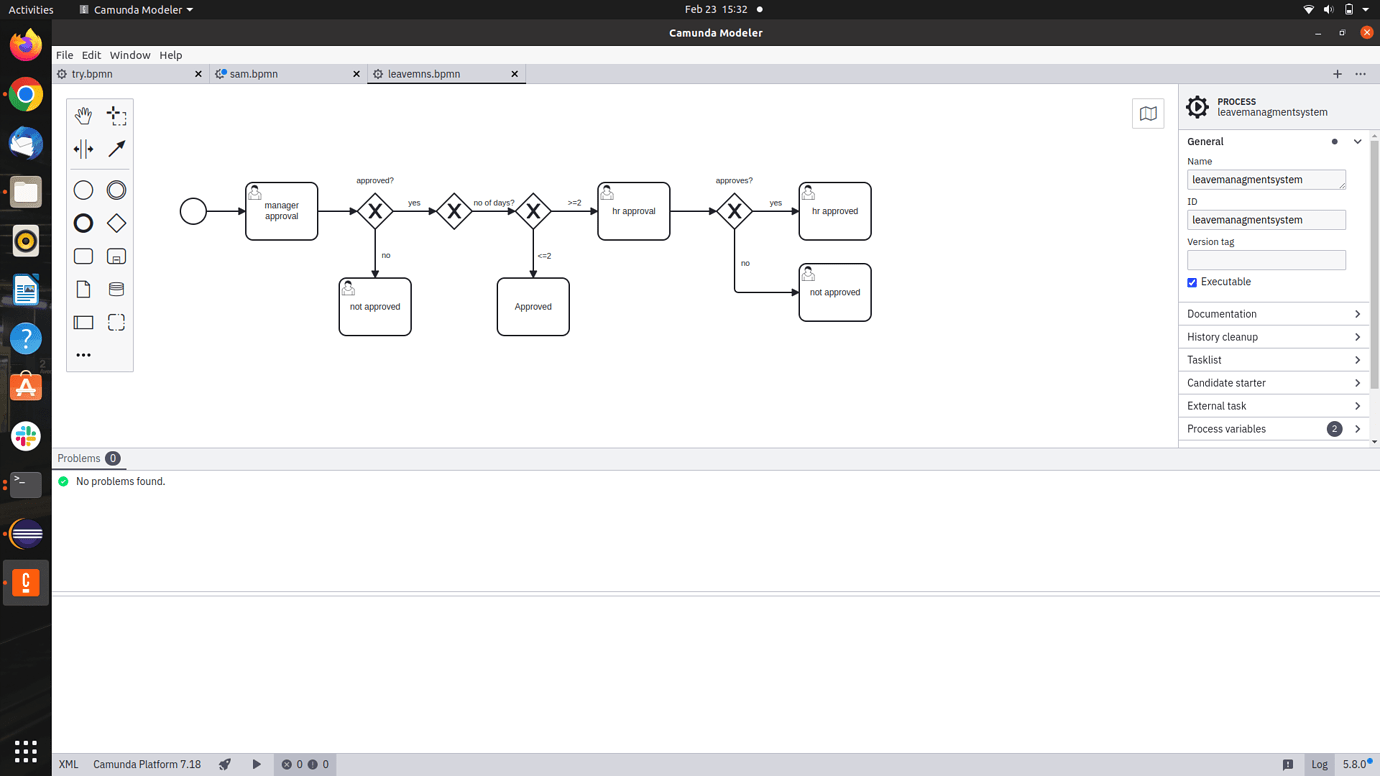Create a pool/participant from palette
The height and width of the screenshot is (776, 1380).
point(83,322)
